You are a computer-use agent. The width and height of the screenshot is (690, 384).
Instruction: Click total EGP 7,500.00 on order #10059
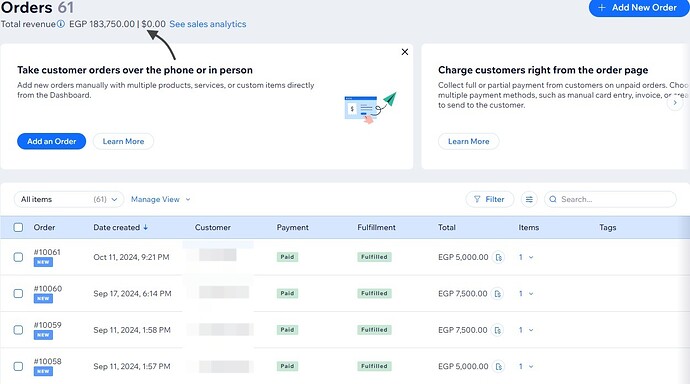[x=462, y=330]
